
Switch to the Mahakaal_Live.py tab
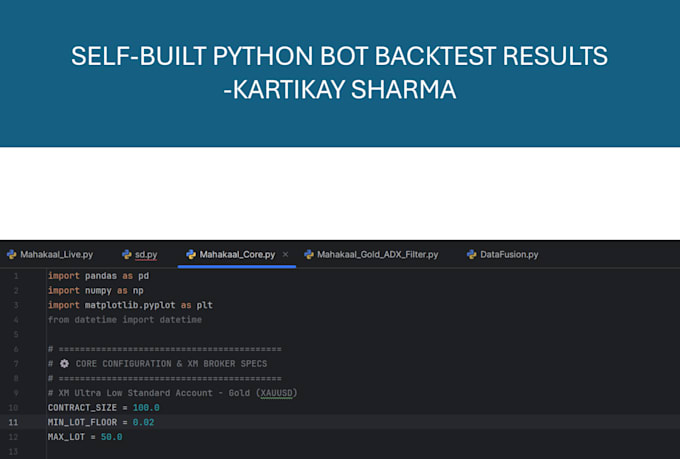pos(50,255)
